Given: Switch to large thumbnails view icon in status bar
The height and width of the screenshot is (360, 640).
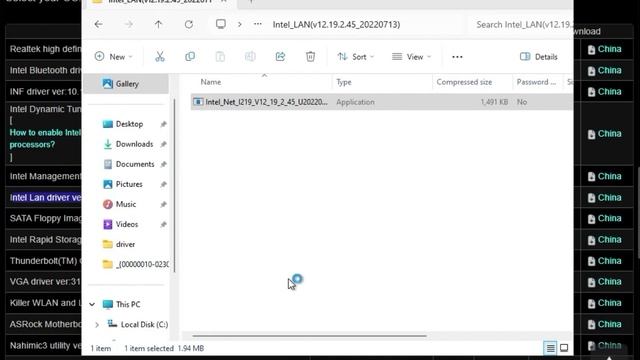Looking at the screenshot, I should click(564, 348).
